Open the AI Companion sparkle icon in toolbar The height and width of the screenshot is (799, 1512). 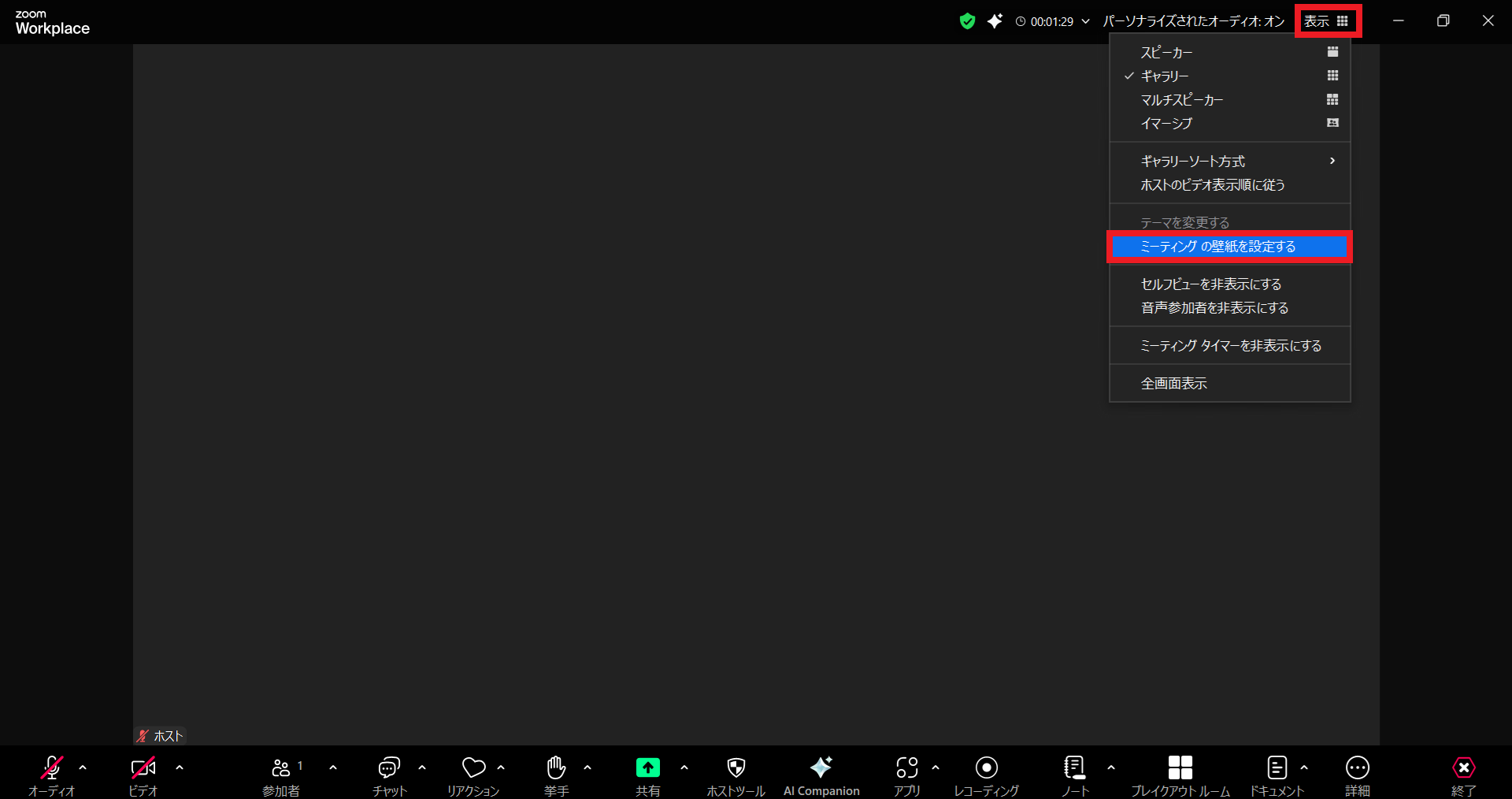(821, 767)
